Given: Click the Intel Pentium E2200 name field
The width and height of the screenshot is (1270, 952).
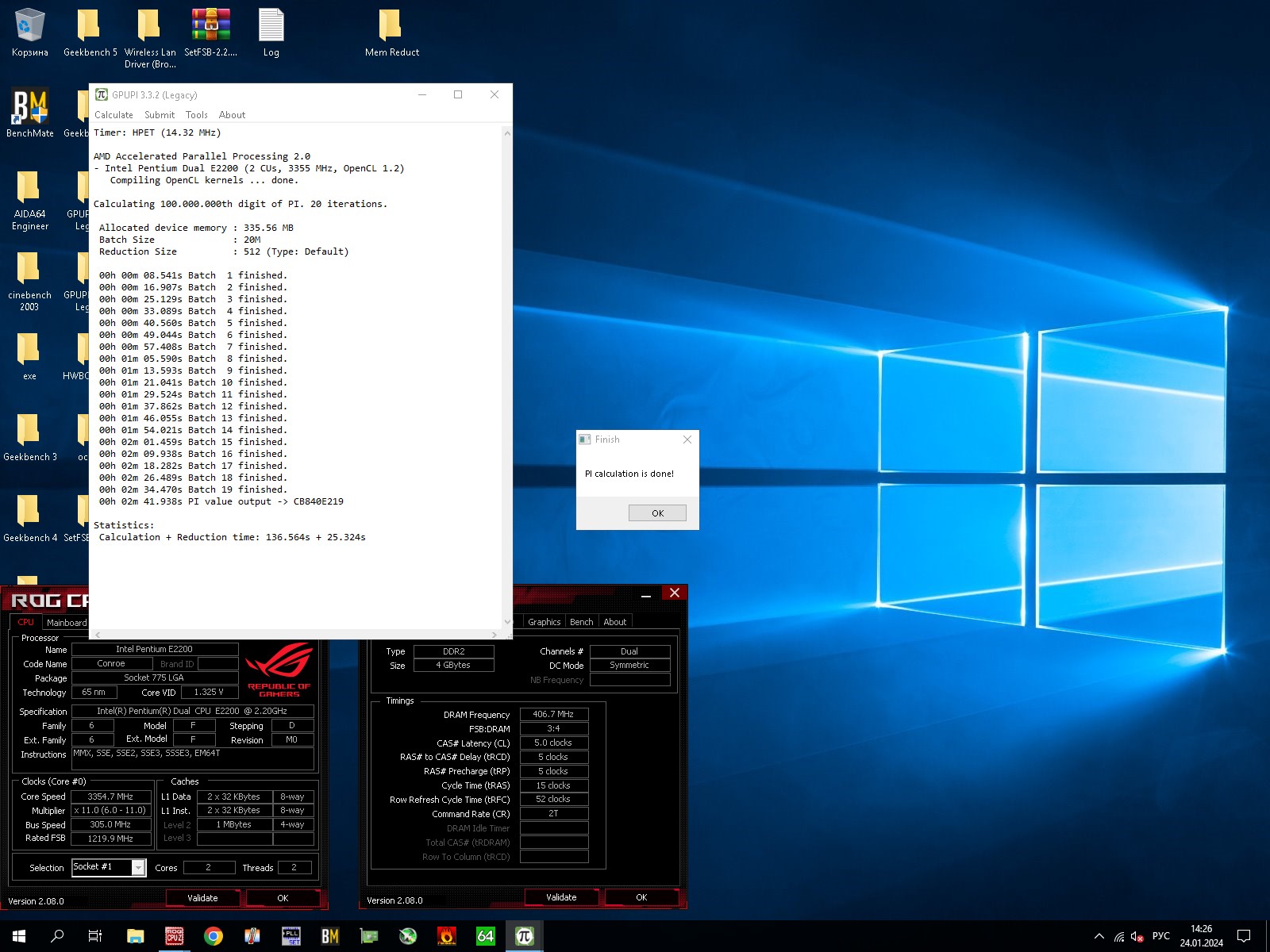Looking at the screenshot, I should [x=155, y=649].
